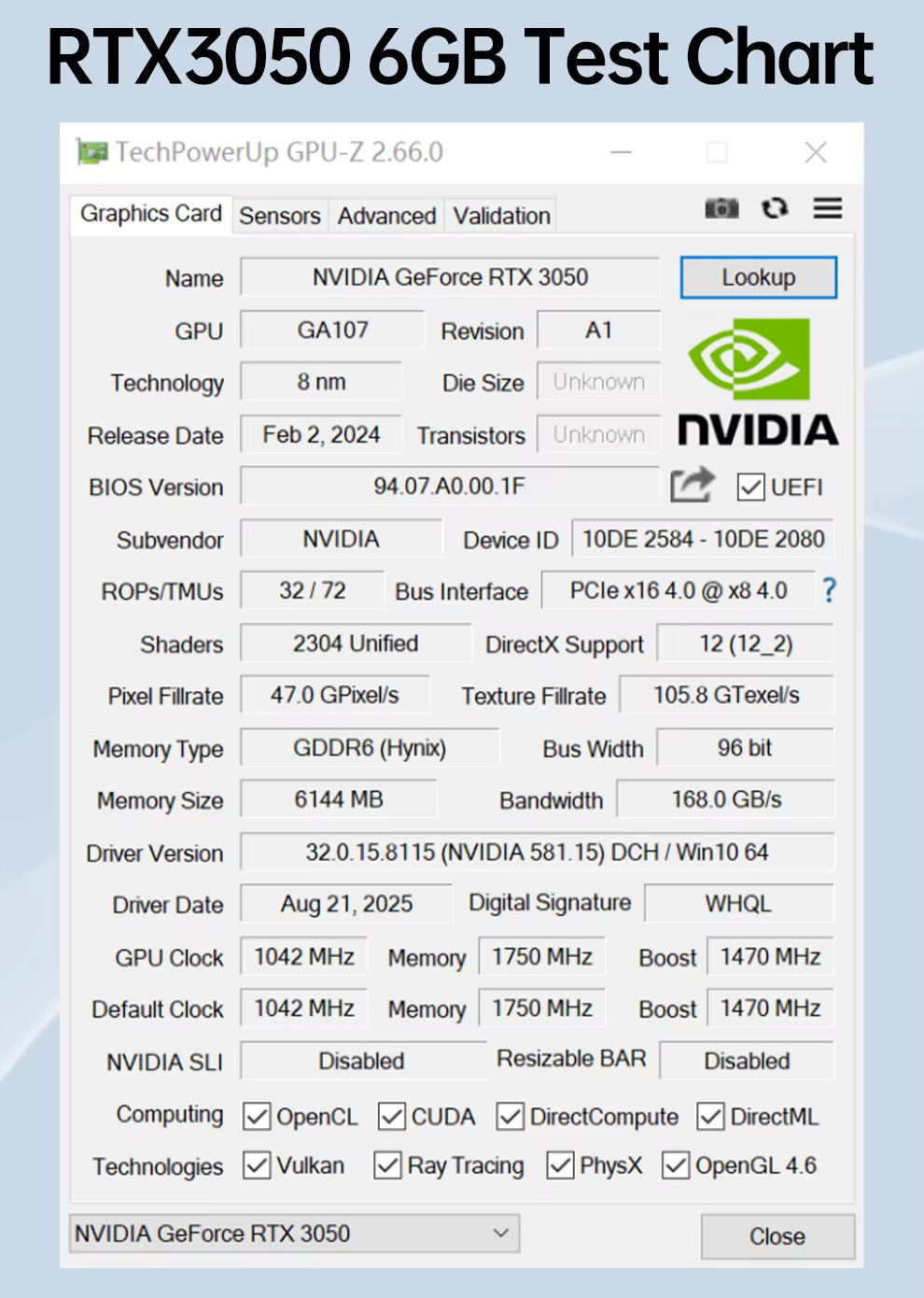Screen dimensions: 924x1298
Task: Click the "Texture Fillrate" label
Action: click(x=534, y=697)
